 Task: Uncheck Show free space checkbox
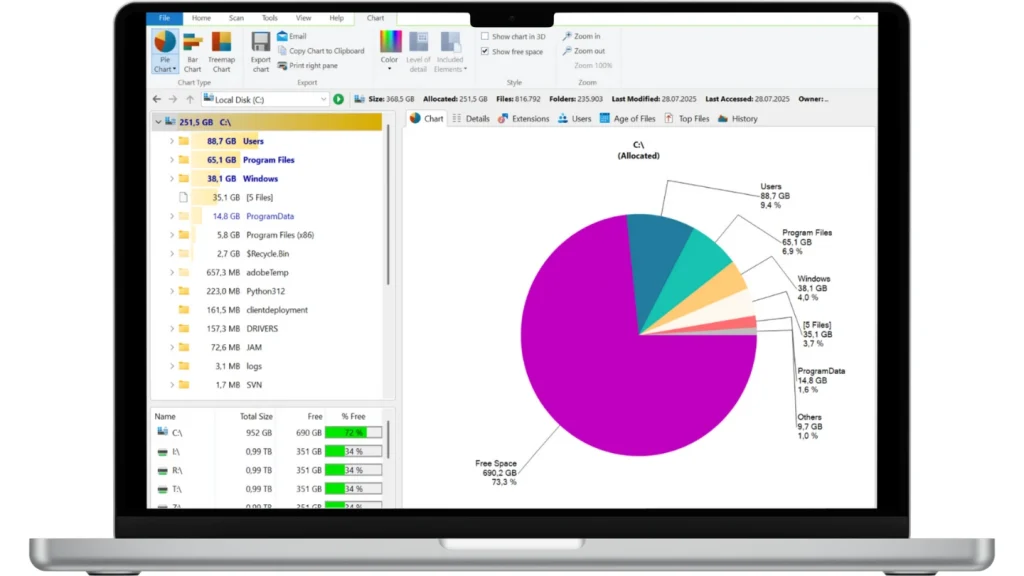(x=485, y=51)
